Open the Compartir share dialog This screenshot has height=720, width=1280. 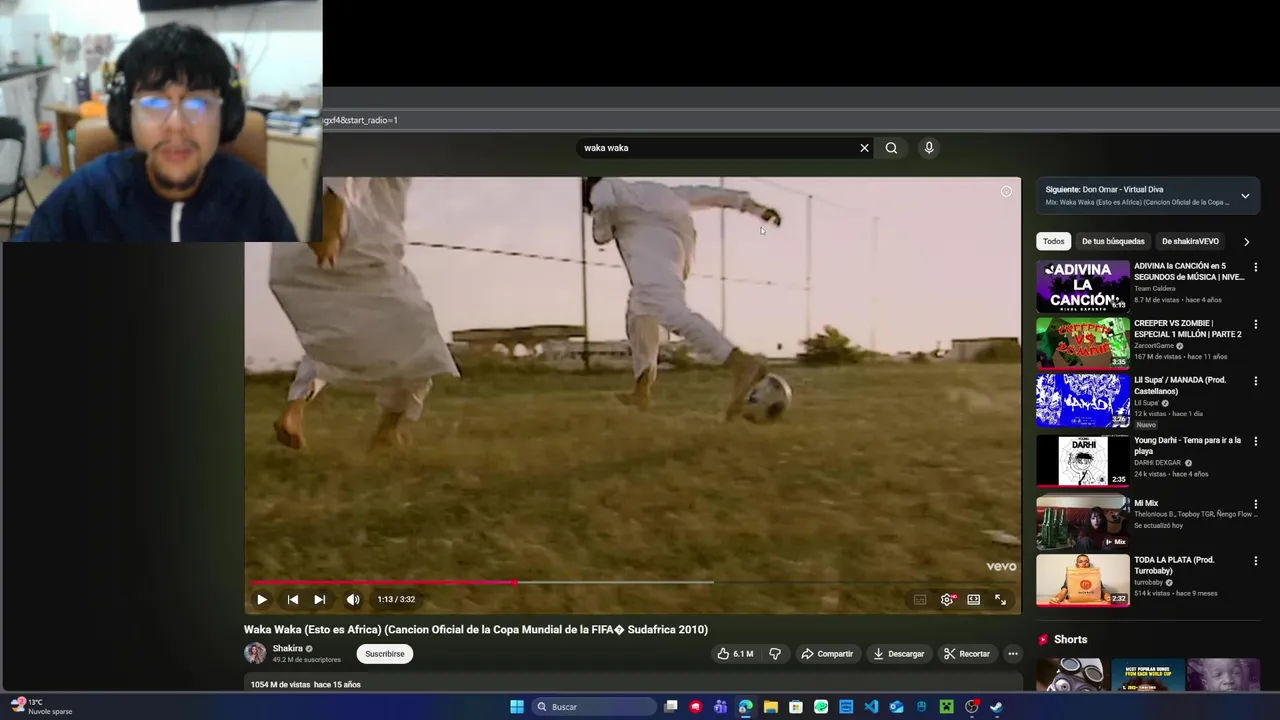click(827, 654)
